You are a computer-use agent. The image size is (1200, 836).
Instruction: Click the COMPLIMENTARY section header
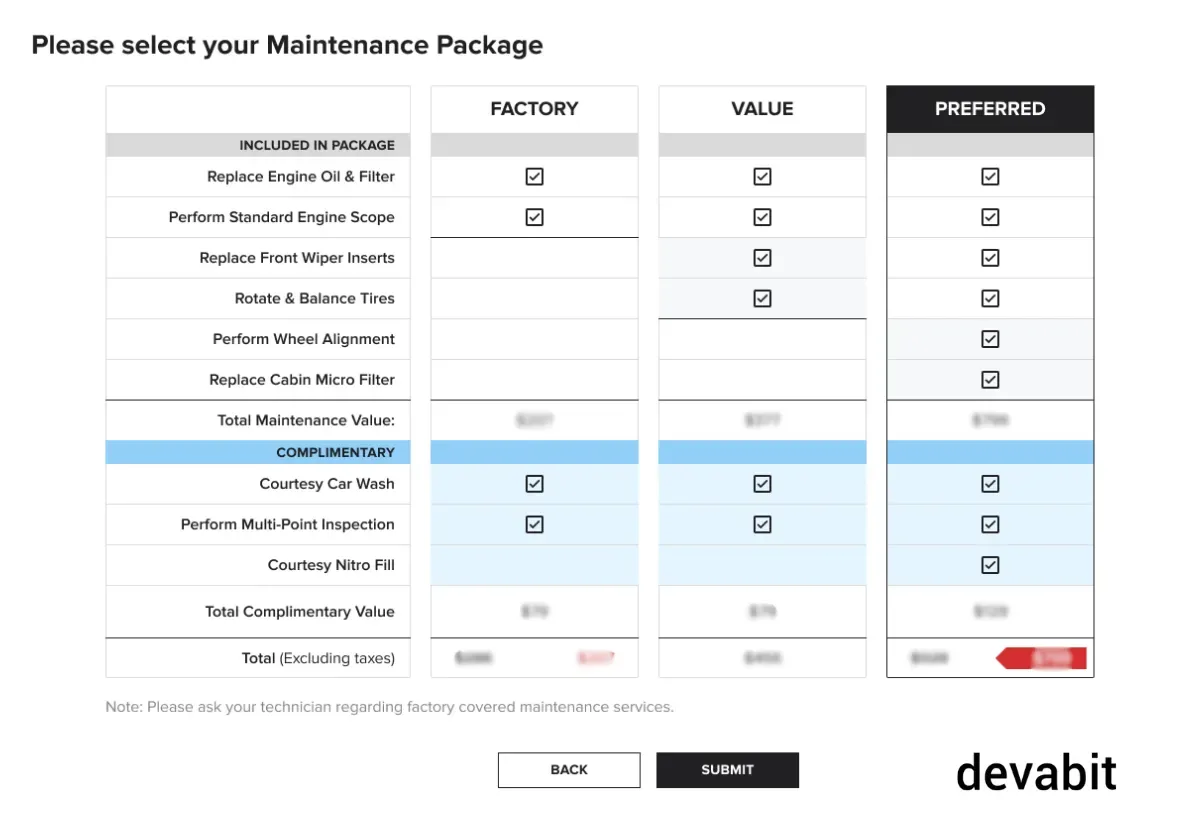tap(335, 452)
